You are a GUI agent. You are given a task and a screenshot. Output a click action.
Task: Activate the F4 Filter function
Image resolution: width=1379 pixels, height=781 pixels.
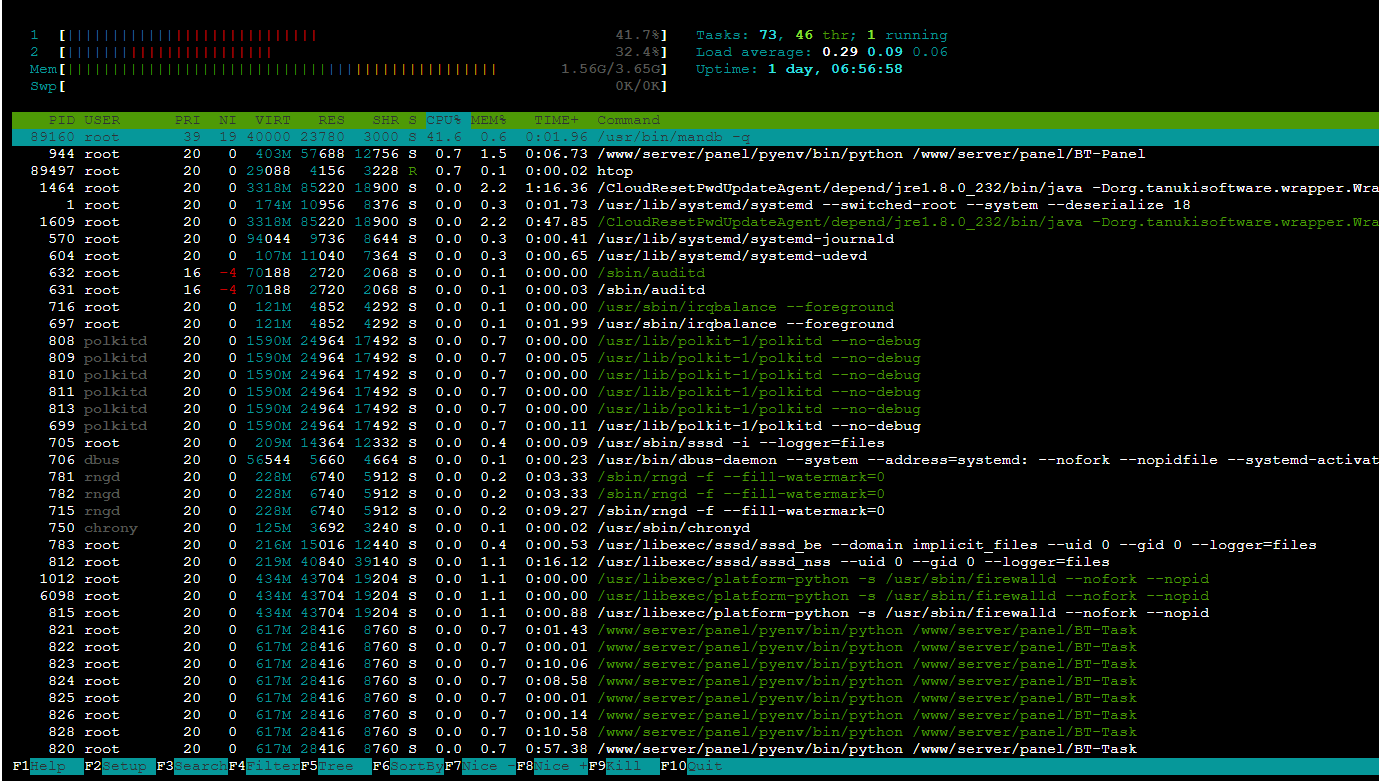264,766
